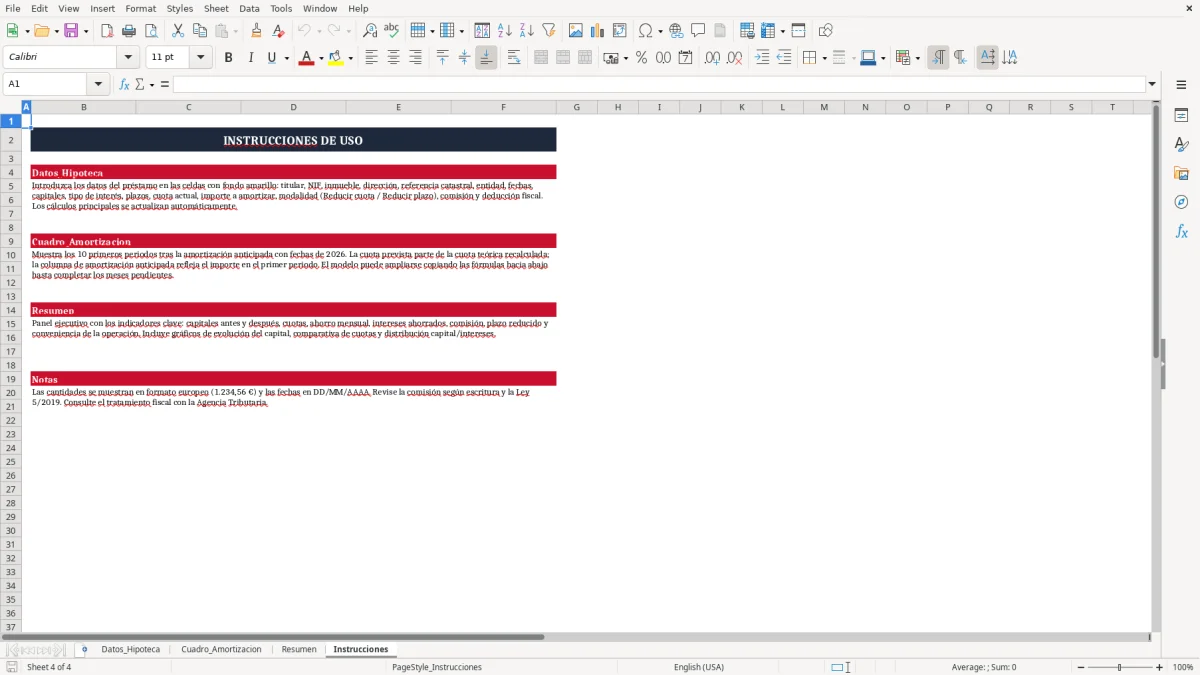Switch to the Cuadro_Amortizacion sheet tab

221,649
